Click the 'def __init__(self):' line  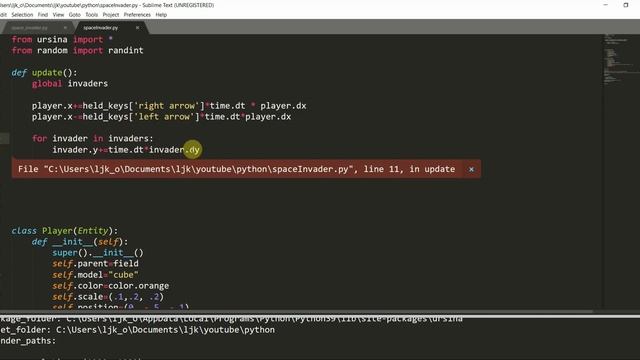click(x=80, y=242)
